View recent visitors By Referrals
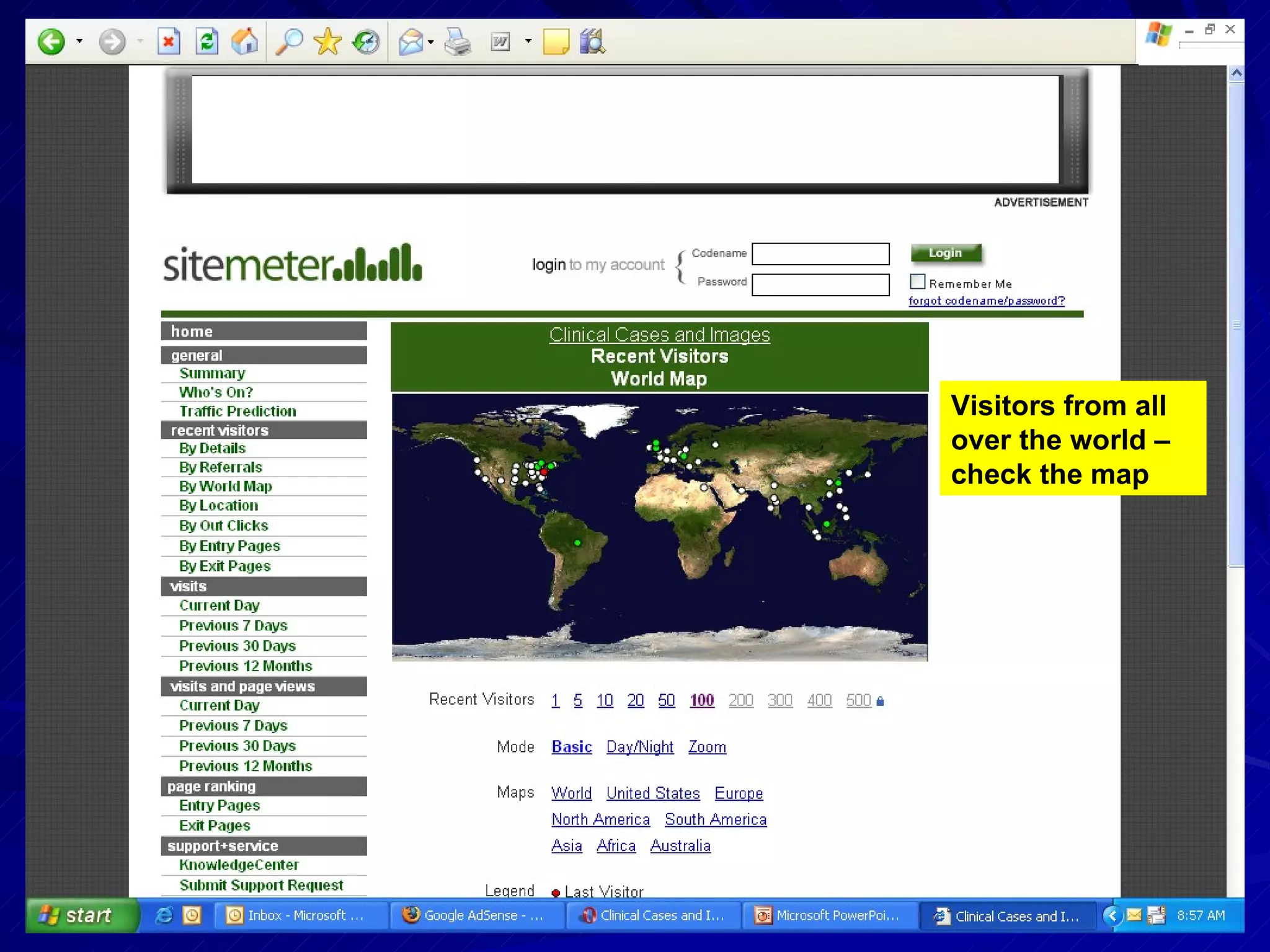This screenshot has width=1270, height=952. (221, 467)
